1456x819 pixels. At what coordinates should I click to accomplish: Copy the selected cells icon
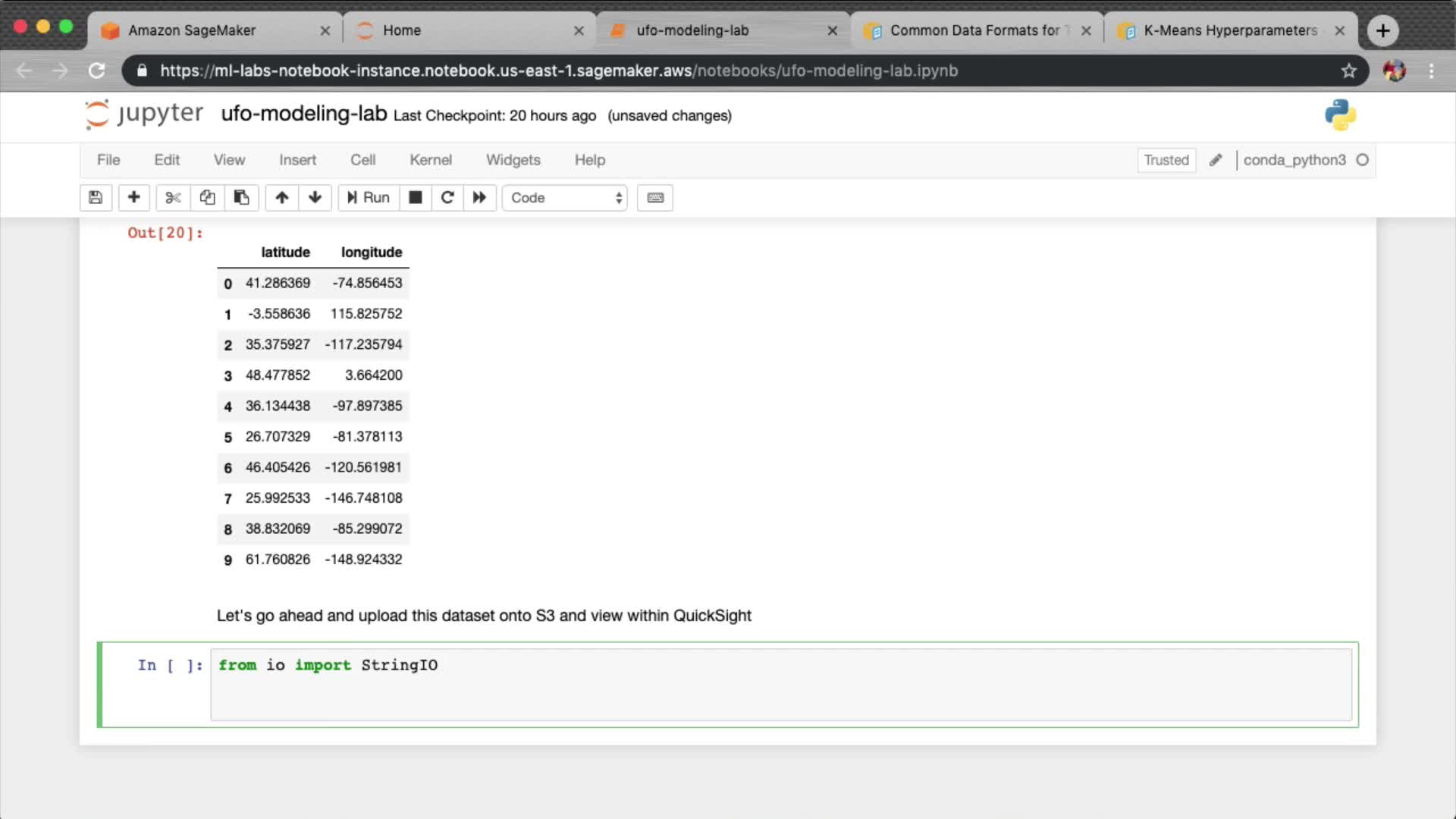pyautogui.click(x=207, y=198)
